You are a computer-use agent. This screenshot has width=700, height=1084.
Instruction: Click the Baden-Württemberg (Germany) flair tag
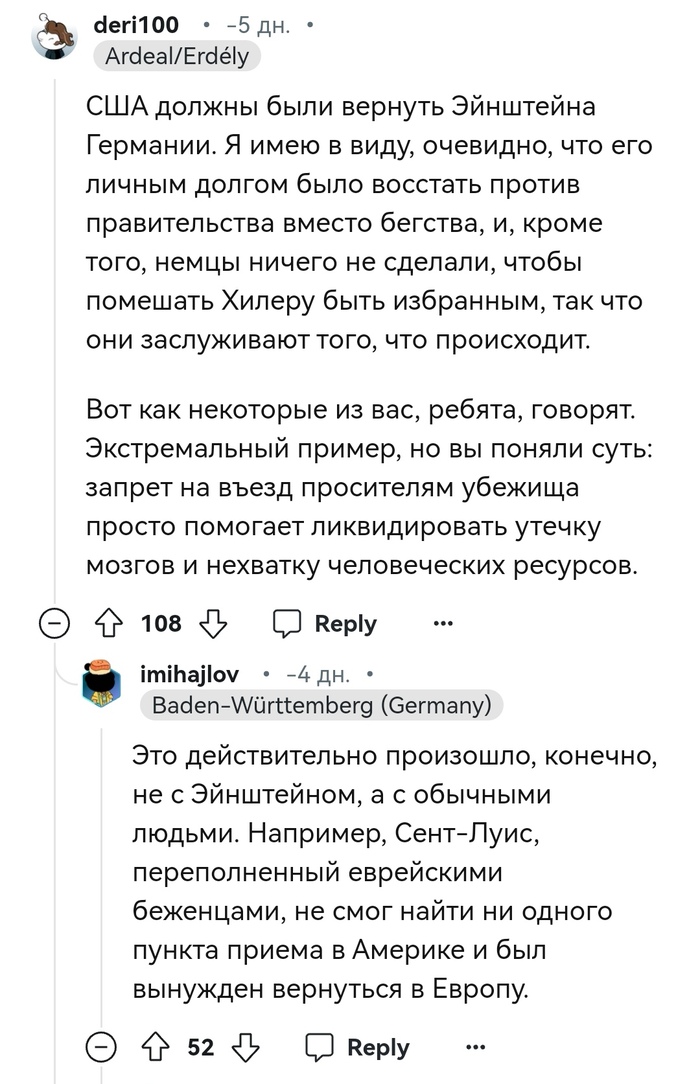(x=321, y=706)
